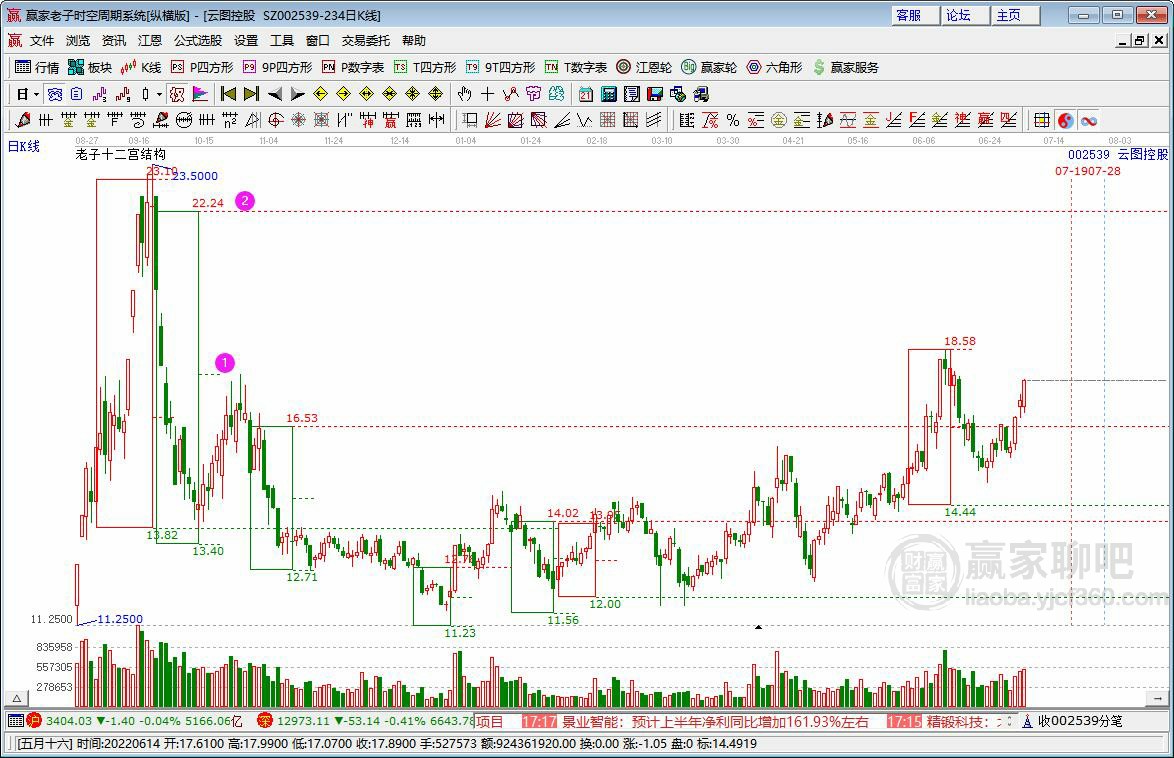
Task: Open the P数字表 number table
Action: click(x=353, y=67)
